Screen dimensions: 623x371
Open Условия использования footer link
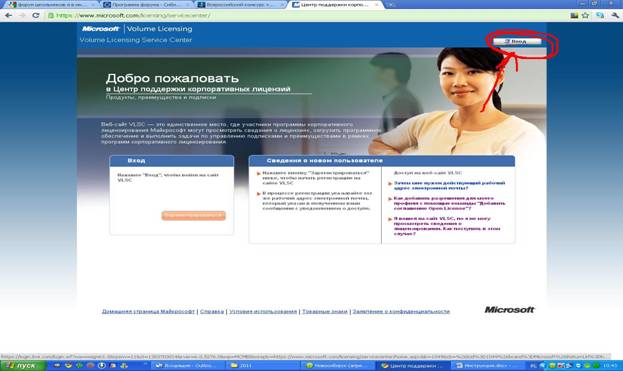pos(263,311)
